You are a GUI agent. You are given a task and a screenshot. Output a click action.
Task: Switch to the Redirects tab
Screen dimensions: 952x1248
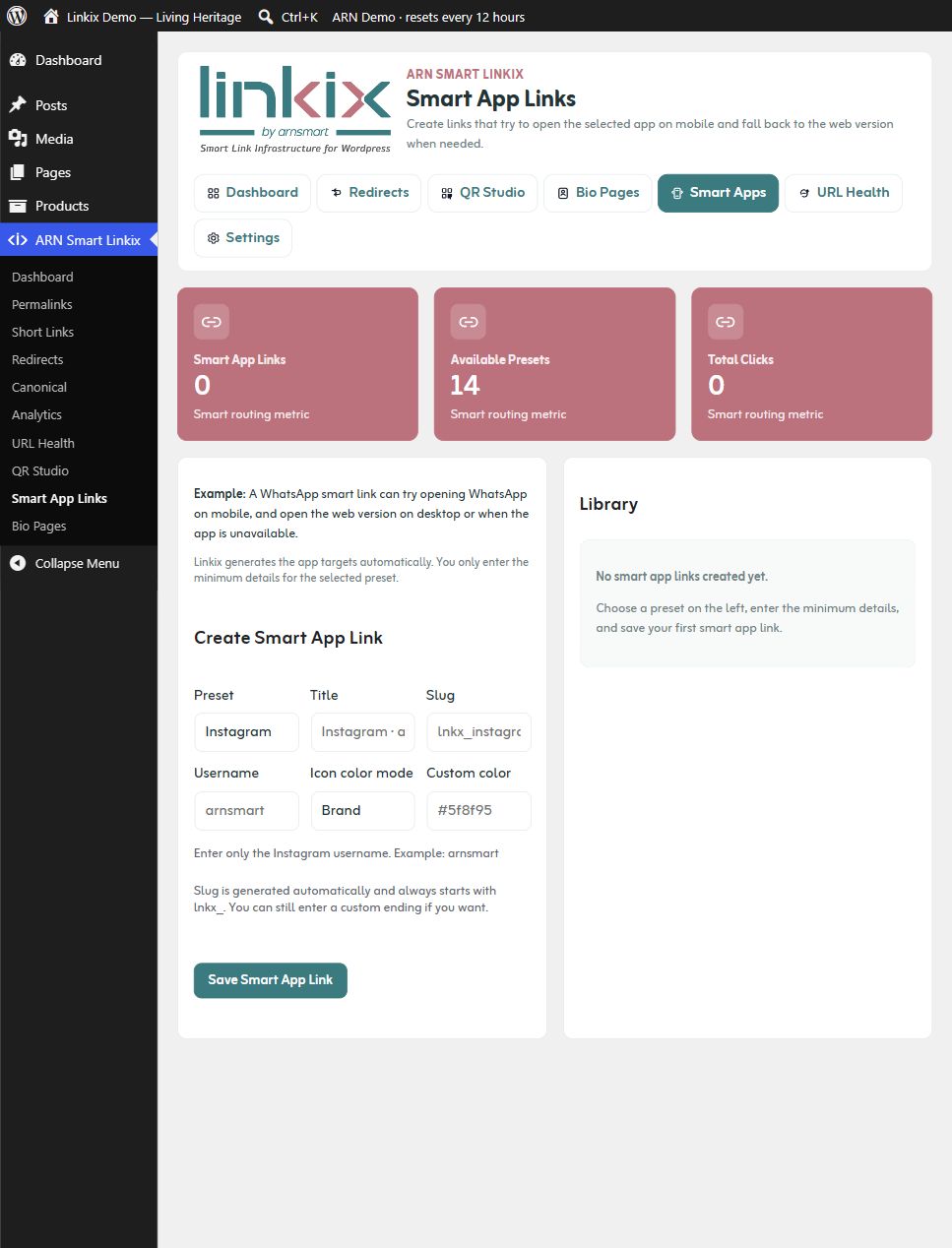(x=369, y=193)
